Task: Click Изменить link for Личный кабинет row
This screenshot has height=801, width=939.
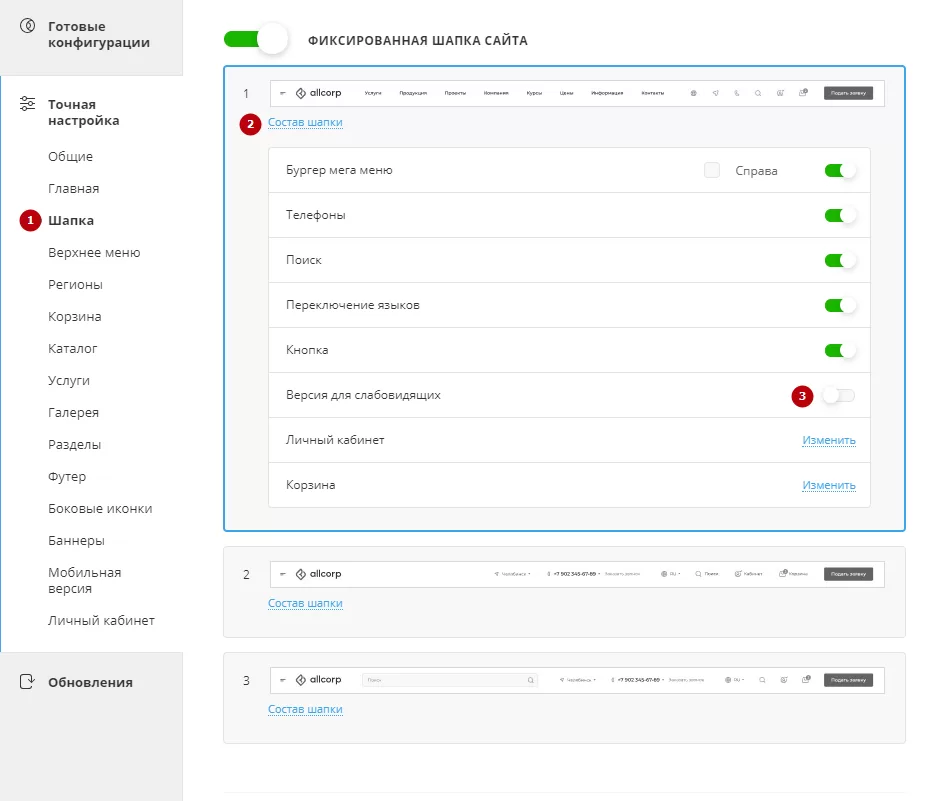Action: [829, 440]
